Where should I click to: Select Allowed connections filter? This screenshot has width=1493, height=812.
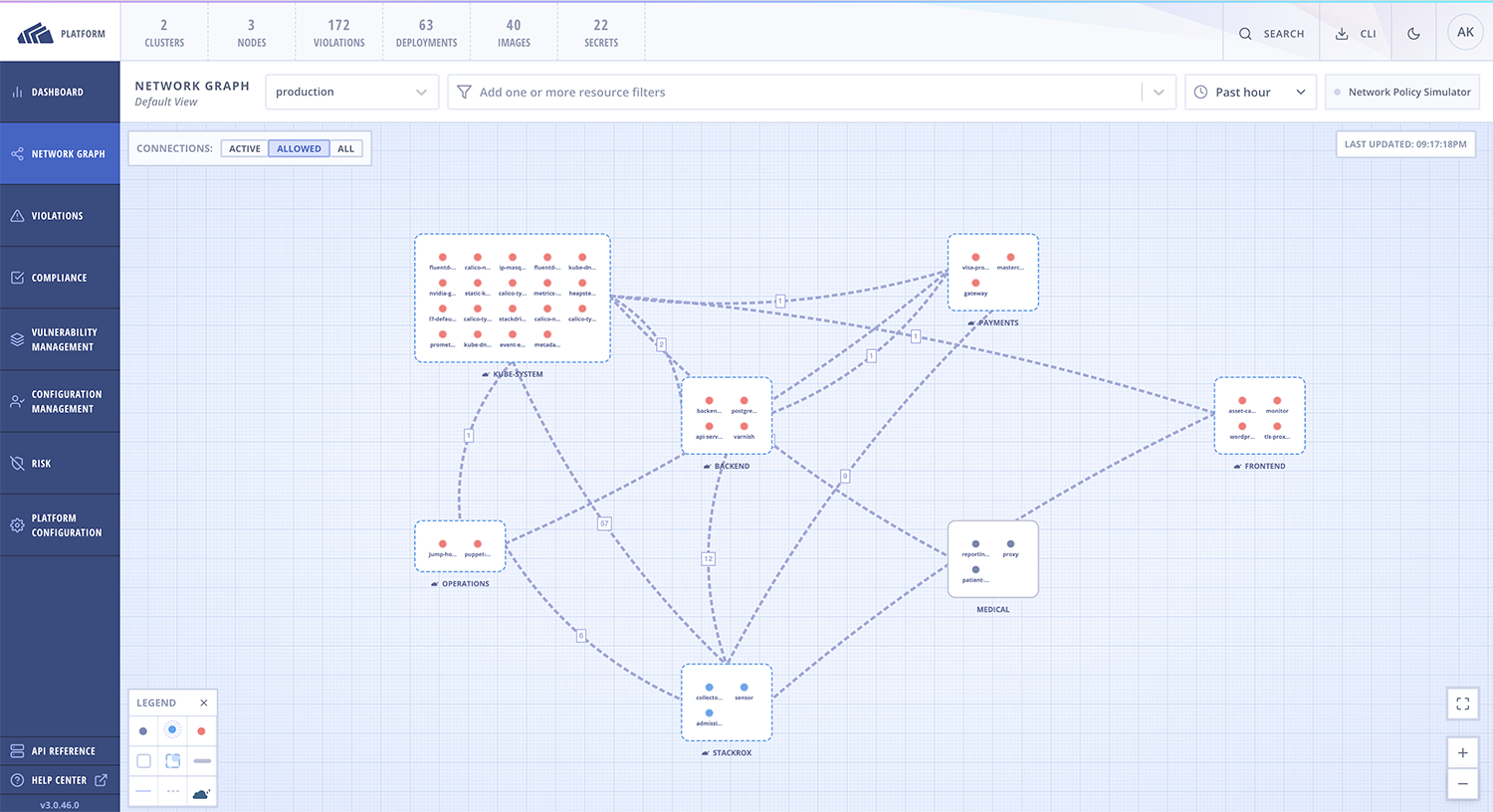point(299,149)
